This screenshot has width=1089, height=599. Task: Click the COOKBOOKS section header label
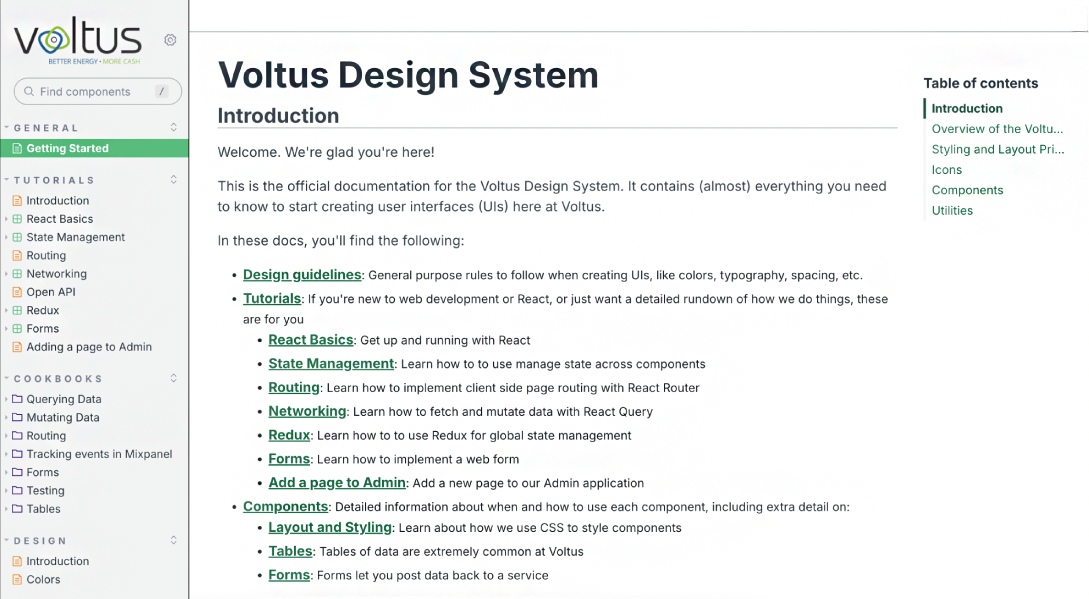(58, 379)
